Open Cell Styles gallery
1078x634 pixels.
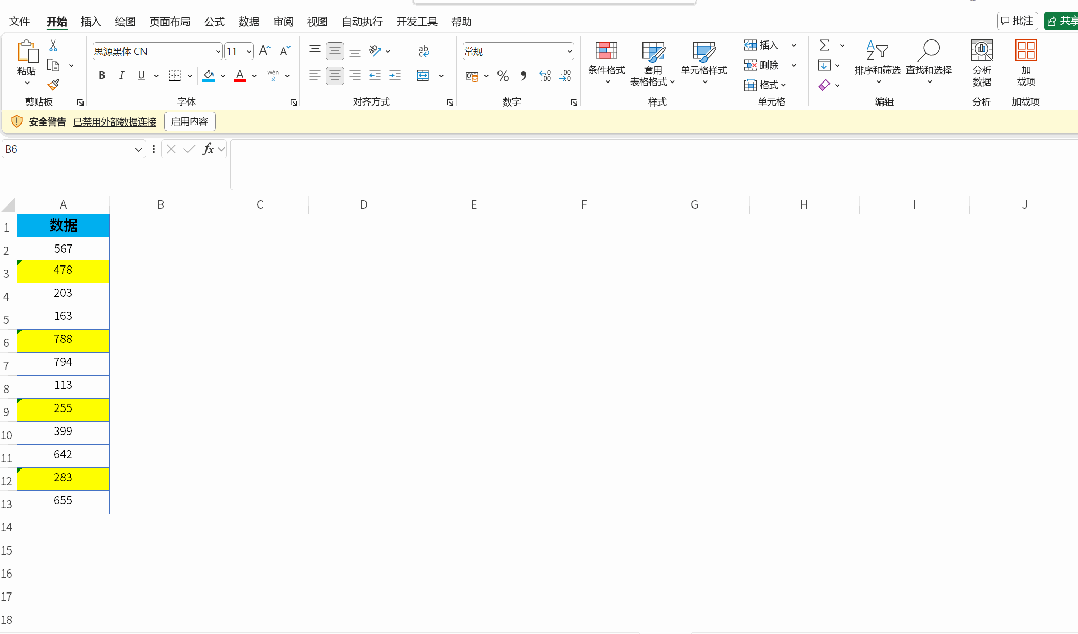pyautogui.click(x=704, y=62)
